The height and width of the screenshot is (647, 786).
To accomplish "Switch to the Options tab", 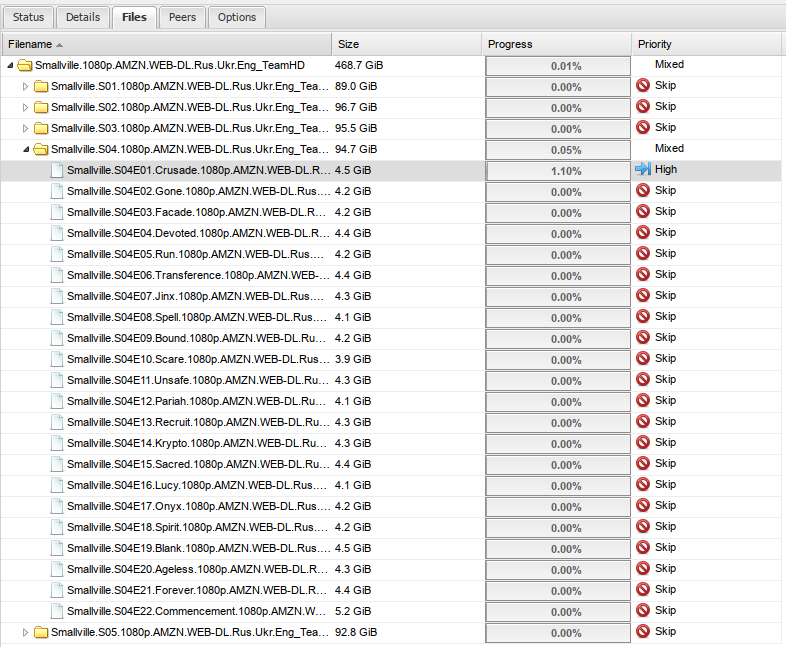I will (x=237, y=18).
